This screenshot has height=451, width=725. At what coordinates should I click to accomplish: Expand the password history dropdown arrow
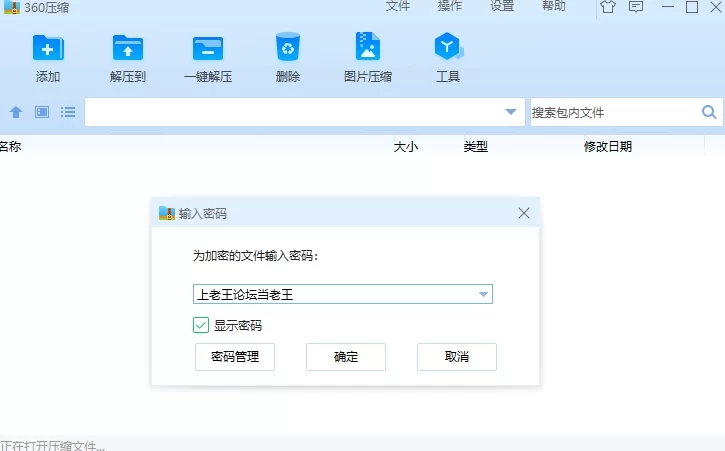[x=484, y=295]
